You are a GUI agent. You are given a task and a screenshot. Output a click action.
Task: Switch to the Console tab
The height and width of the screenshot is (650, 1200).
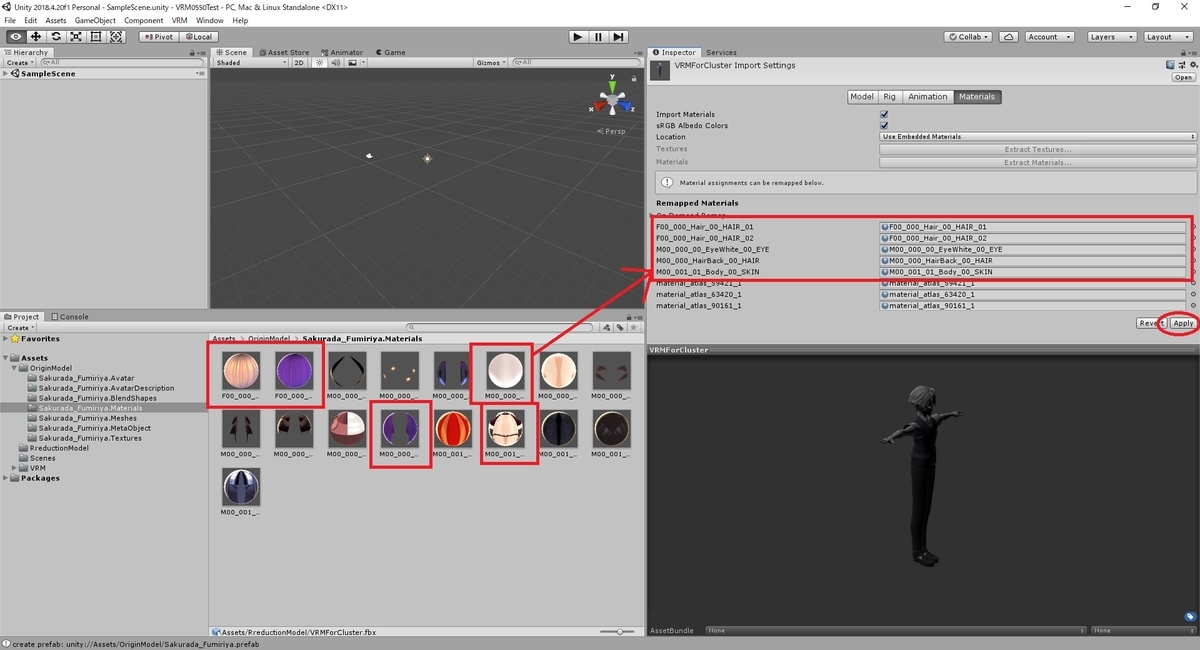coord(69,317)
